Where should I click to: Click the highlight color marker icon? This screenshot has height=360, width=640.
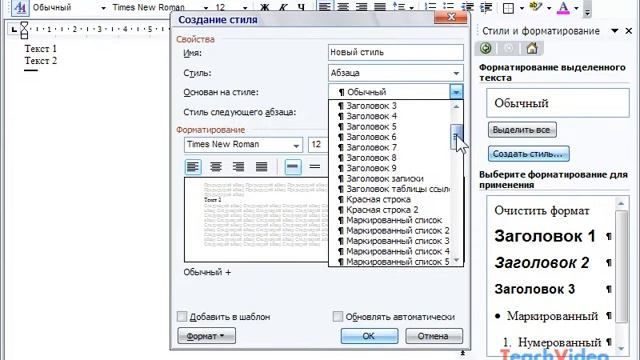pos(536,7)
